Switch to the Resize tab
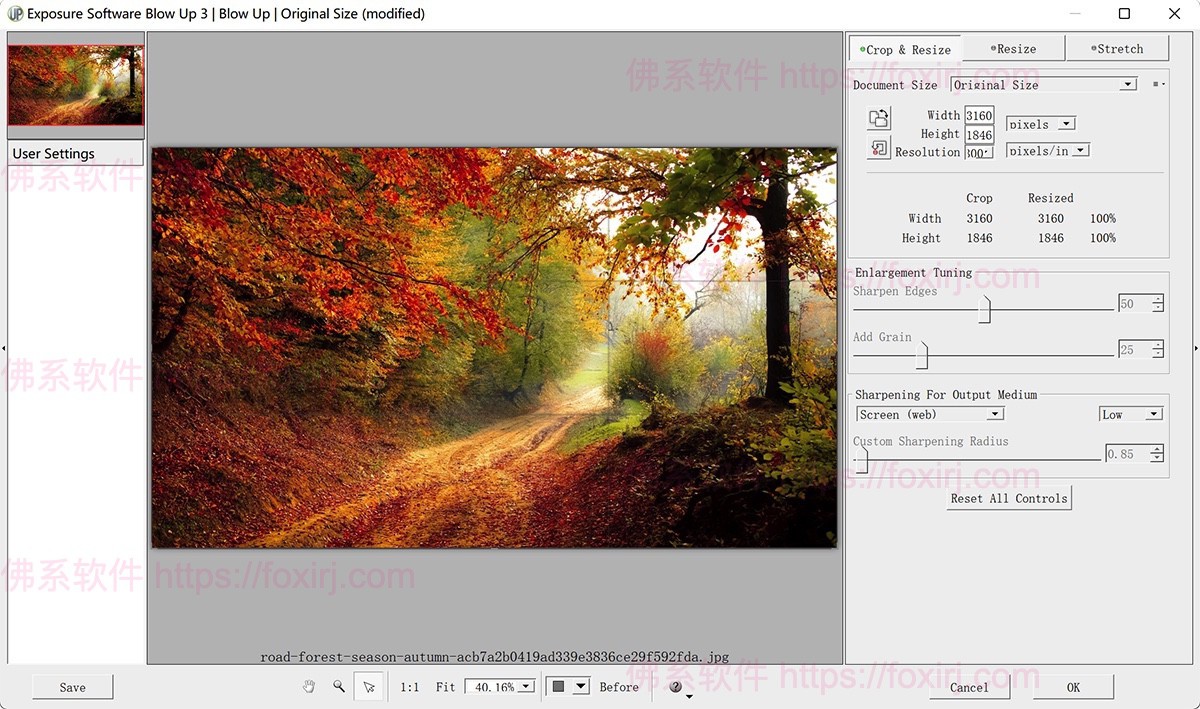This screenshot has width=1200, height=709. [1013, 49]
